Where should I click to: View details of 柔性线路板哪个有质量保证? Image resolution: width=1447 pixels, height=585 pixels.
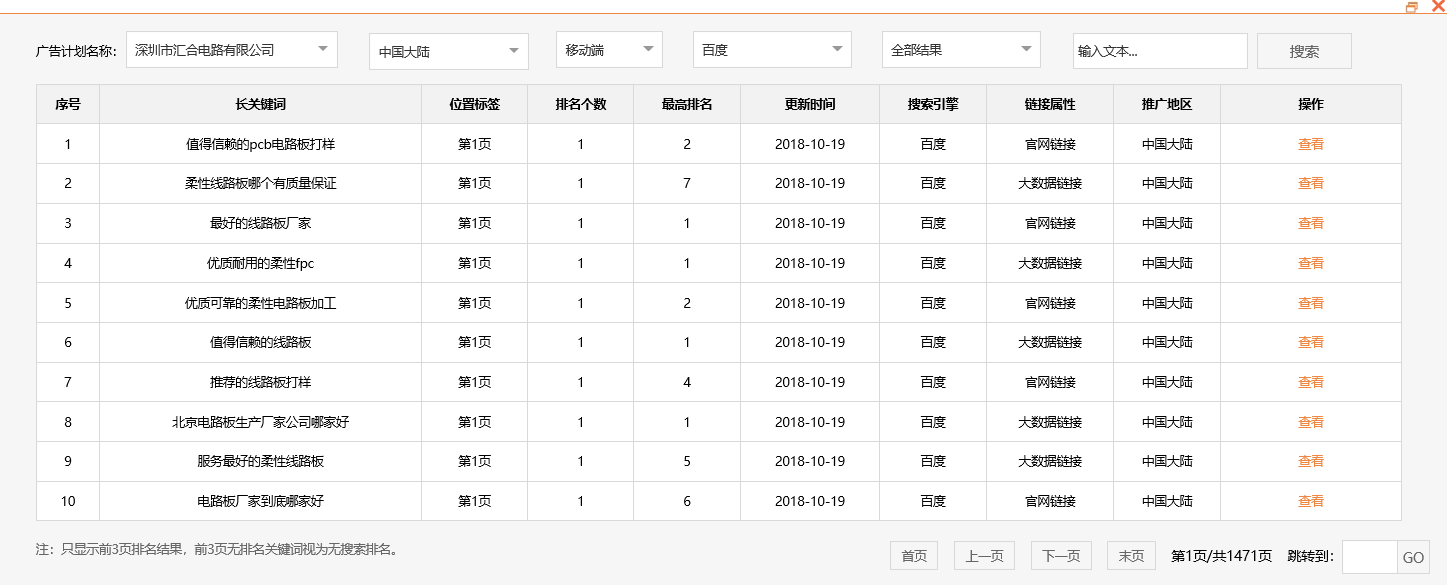(x=1310, y=183)
